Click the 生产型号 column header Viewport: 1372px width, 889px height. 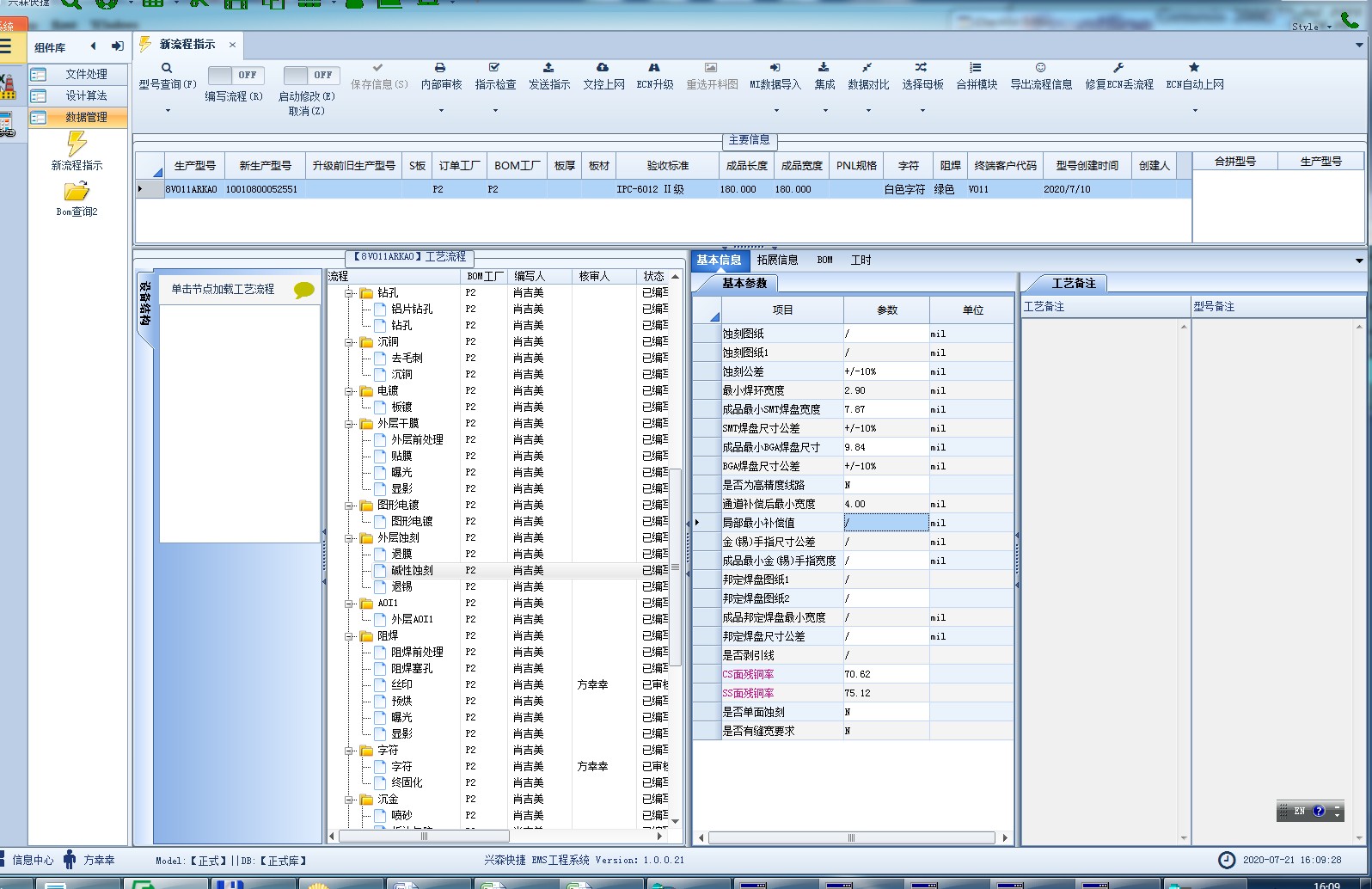tap(194, 166)
